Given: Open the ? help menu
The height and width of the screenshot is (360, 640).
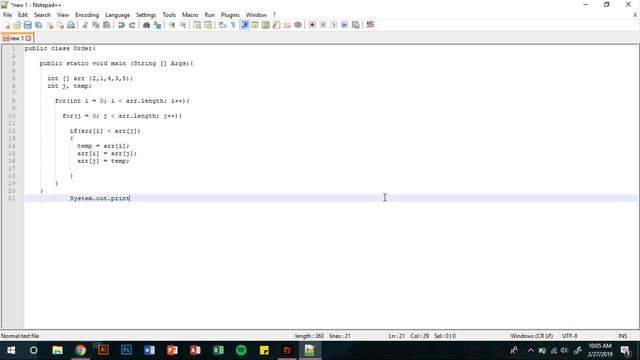Looking at the screenshot, I should point(274,15).
